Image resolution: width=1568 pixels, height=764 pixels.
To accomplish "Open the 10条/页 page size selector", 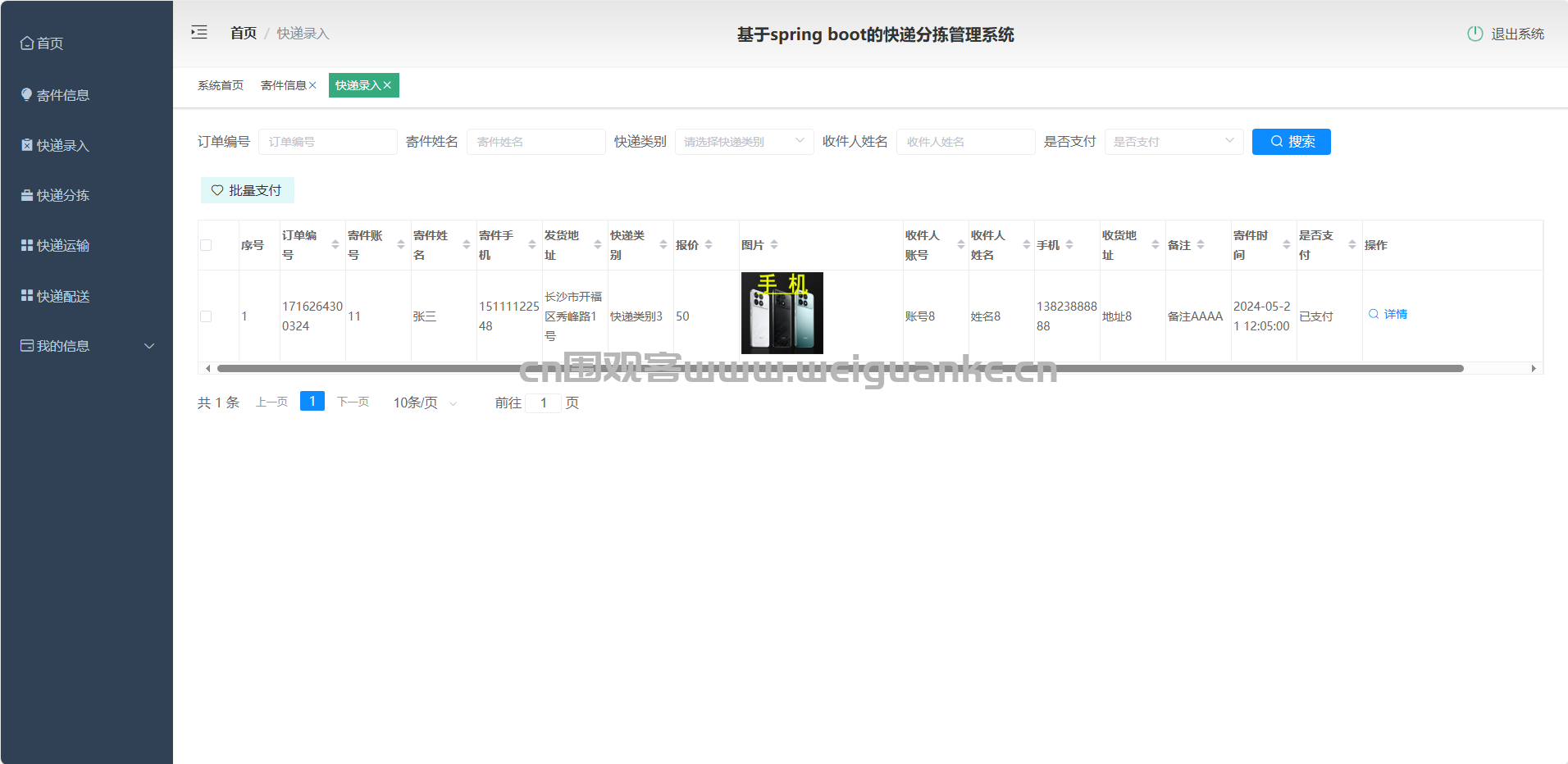I will pyautogui.click(x=425, y=402).
